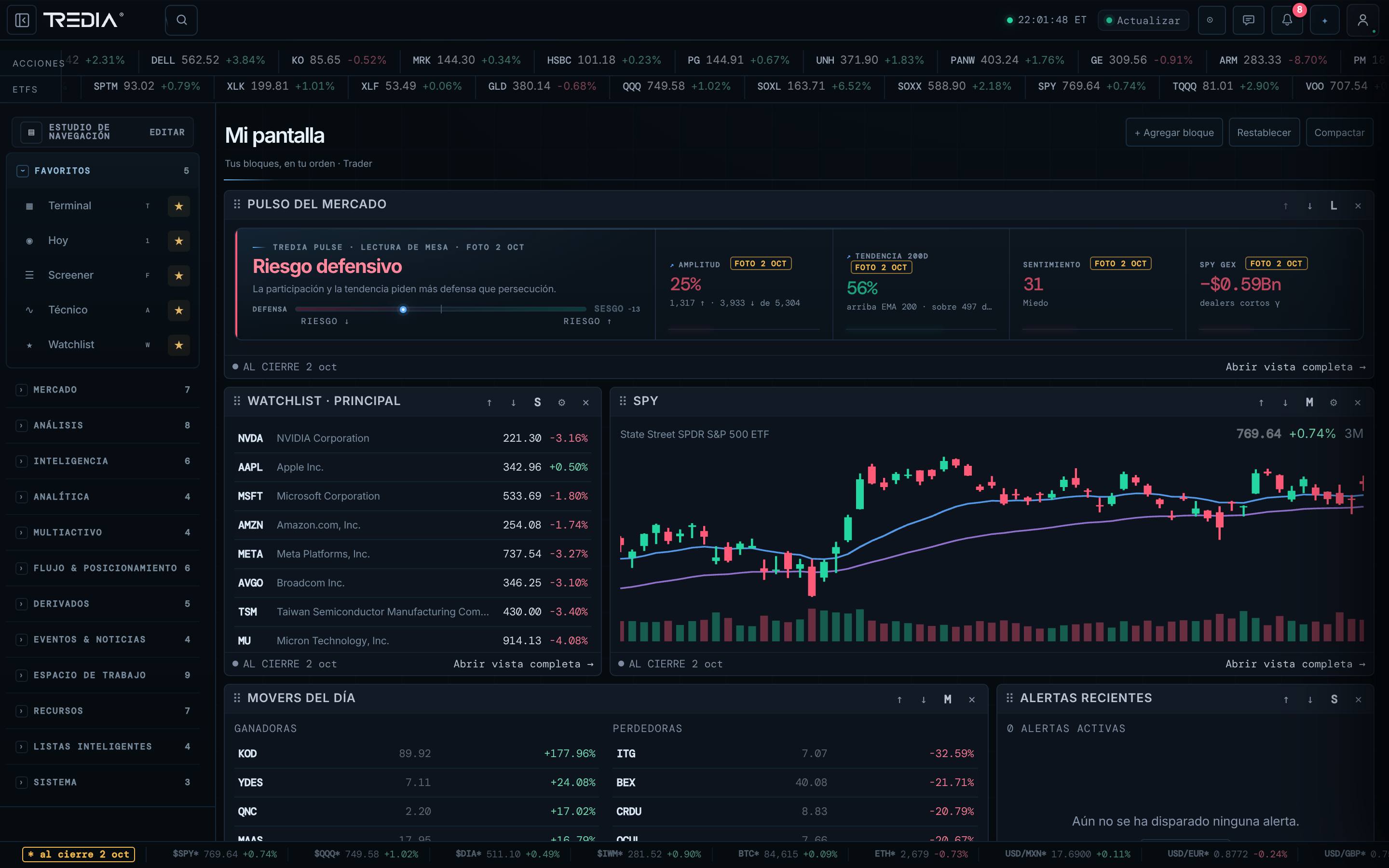The width and height of the screenshot is (1389, 868).
Task: Open the notifications bell icon
Action: (1287, 20)
